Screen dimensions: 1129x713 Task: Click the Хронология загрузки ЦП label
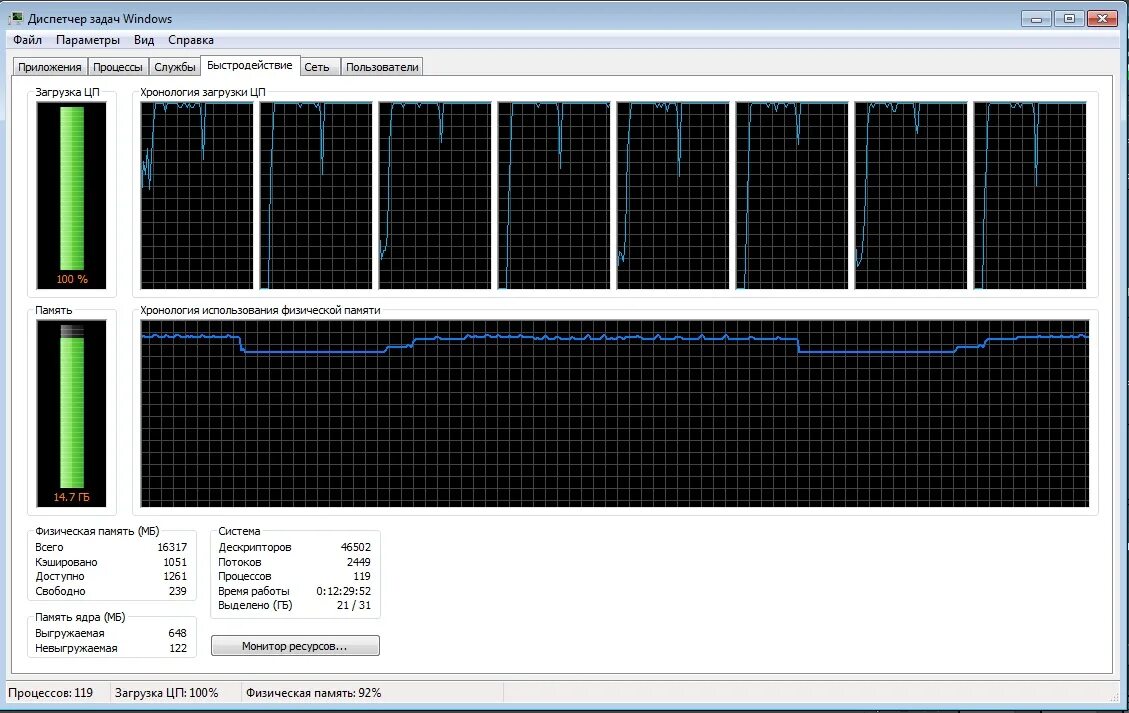[203, 92]
